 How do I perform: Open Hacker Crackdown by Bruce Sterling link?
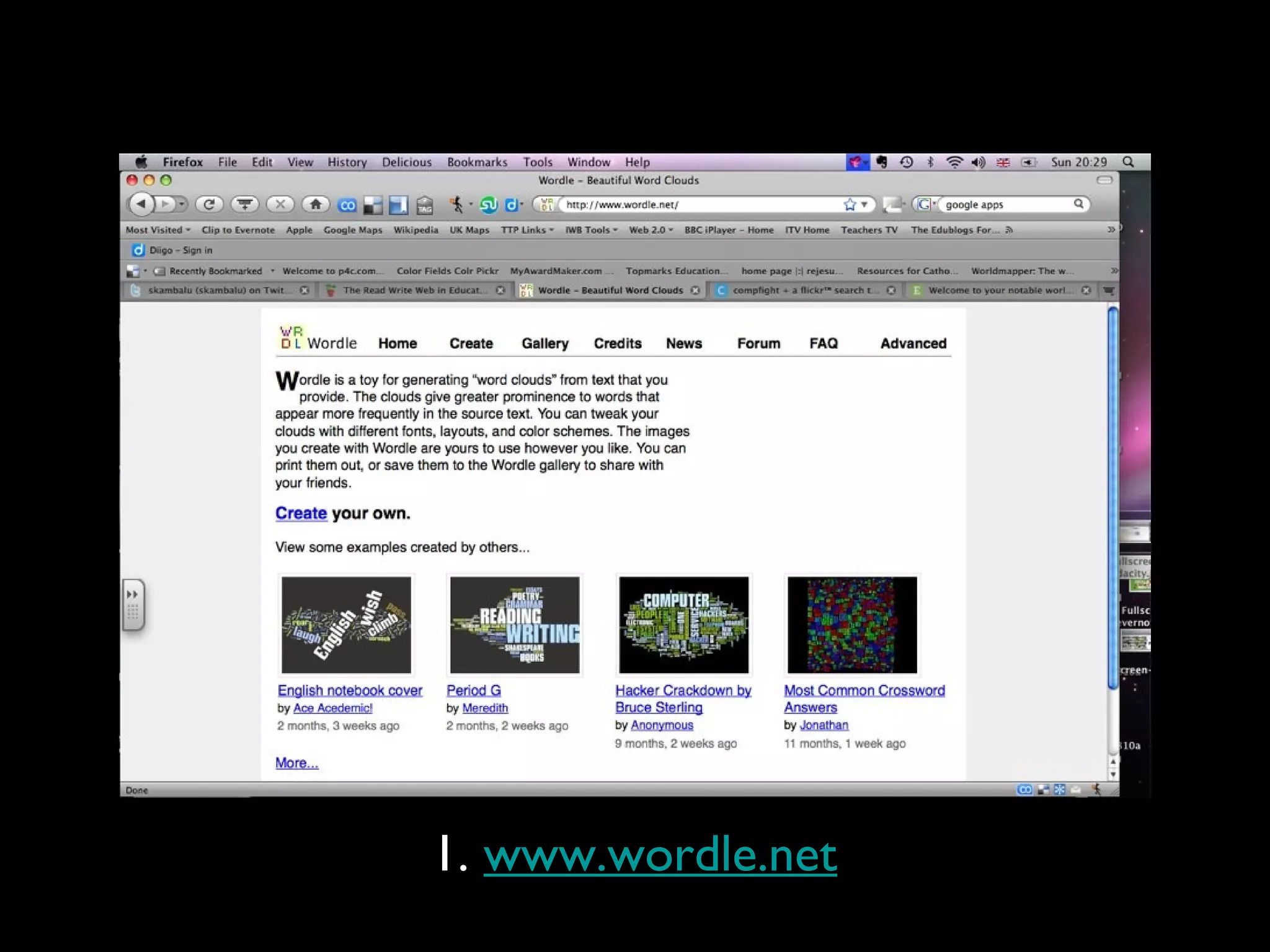pyautogui.click(x=683, y=699)
